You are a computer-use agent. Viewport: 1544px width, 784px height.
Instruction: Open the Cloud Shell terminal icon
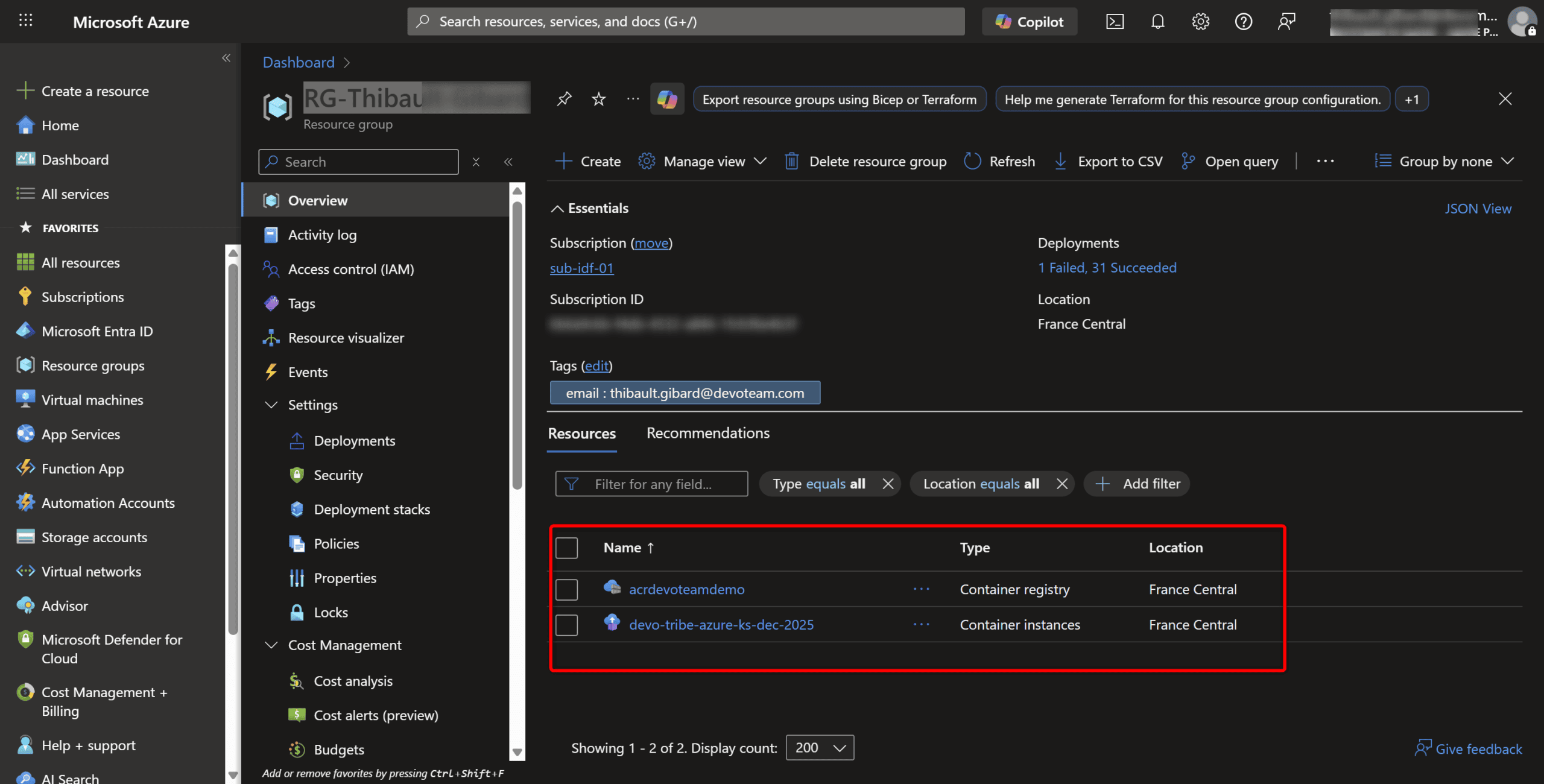click(x=1115, y=22)
